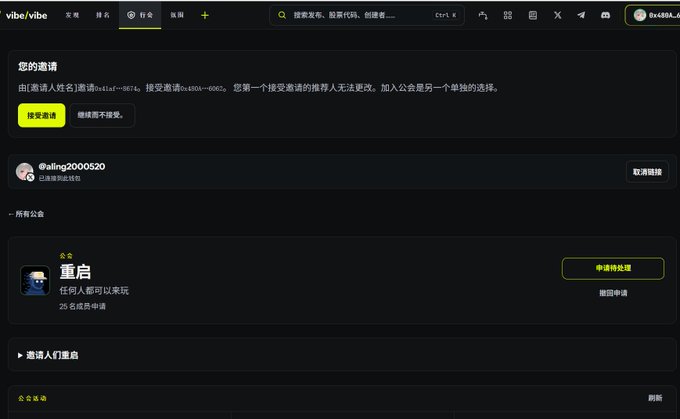The height and width of the screenshot is (419, 680).
Task: Expand the 邀请人们重启 section
Action: (x=48, y=355)
